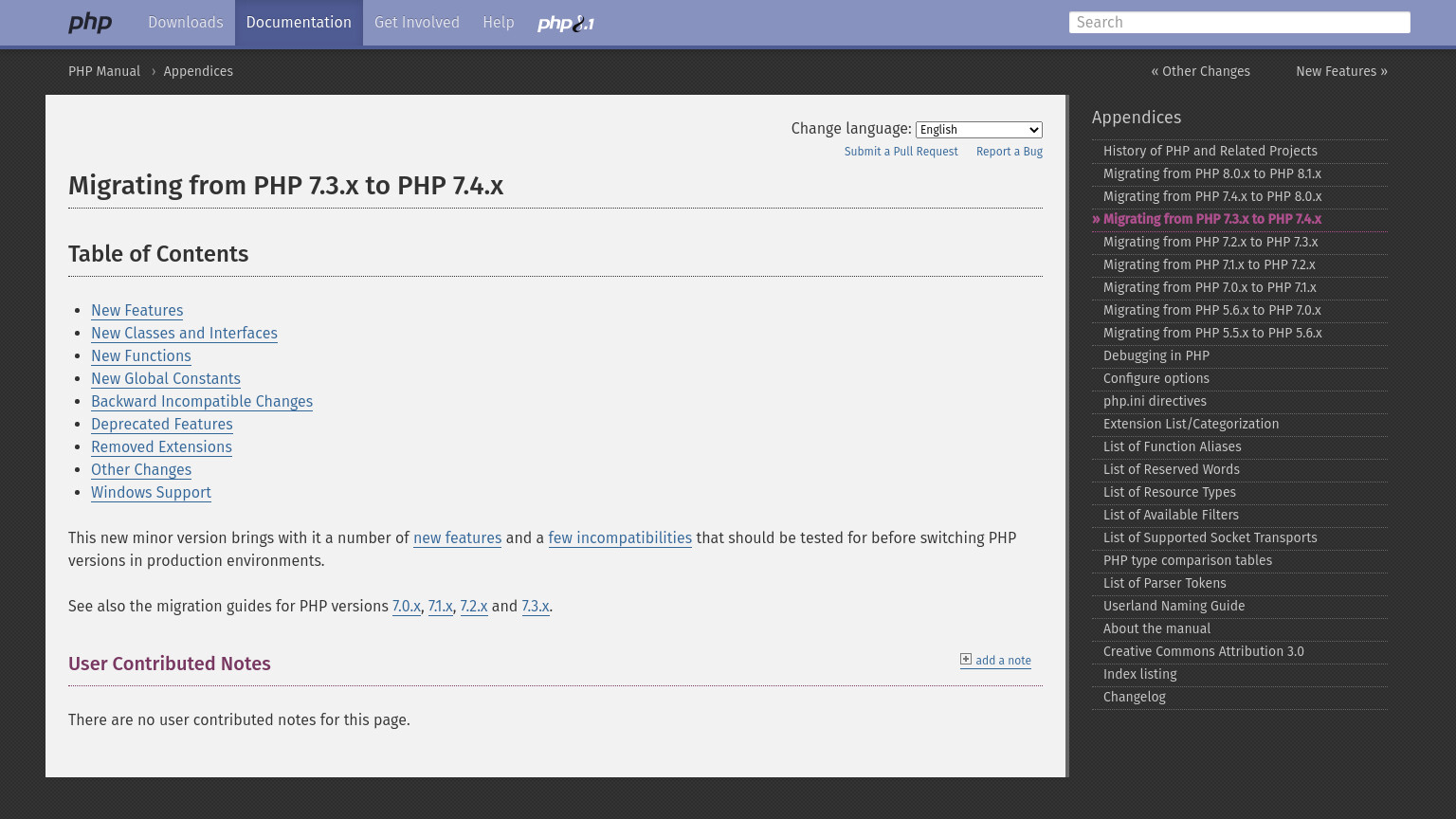The width and height of the screenshot is (1456, 819).
Task: Open Migrating from PHP 7.0.x to 7.1.x
Action: click(1240, 288)
